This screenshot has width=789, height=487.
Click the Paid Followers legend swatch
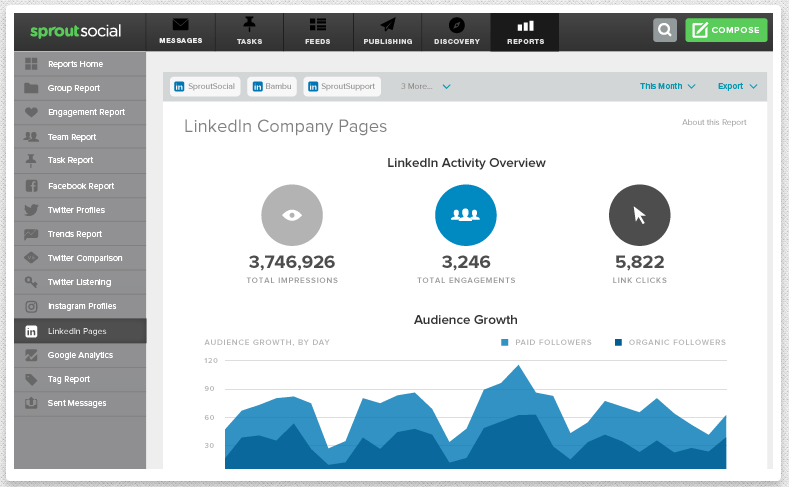(x=505, y=343)
